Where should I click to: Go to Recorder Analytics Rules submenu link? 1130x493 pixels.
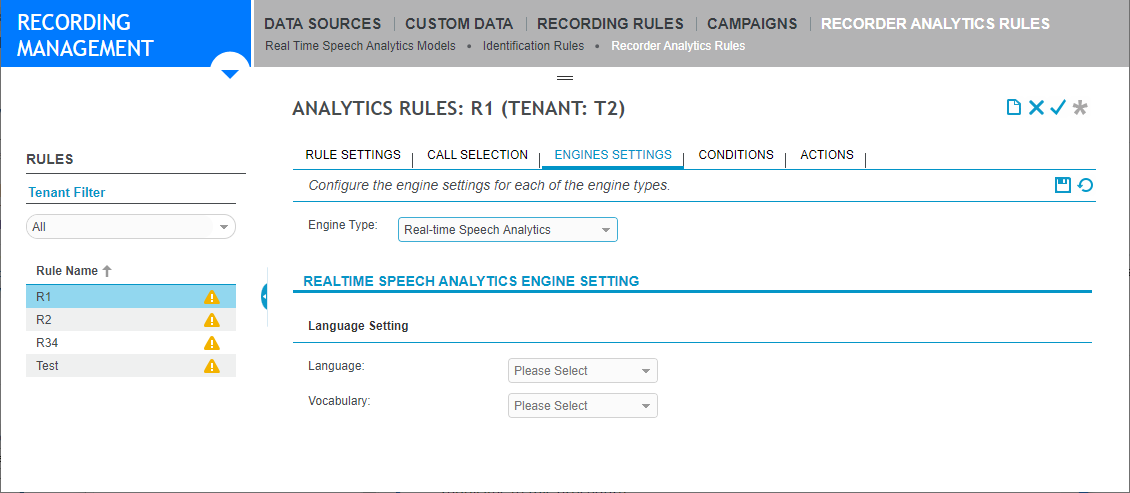point(678,45)
